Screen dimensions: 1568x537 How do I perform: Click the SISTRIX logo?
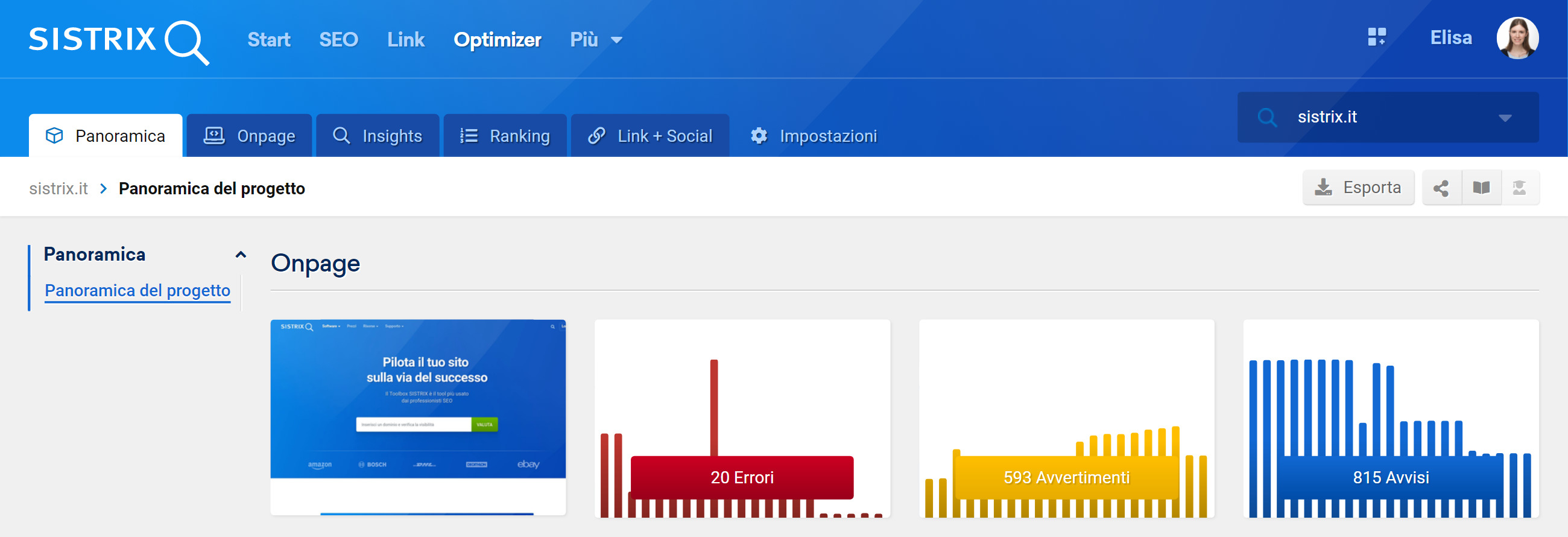[119, 40]
